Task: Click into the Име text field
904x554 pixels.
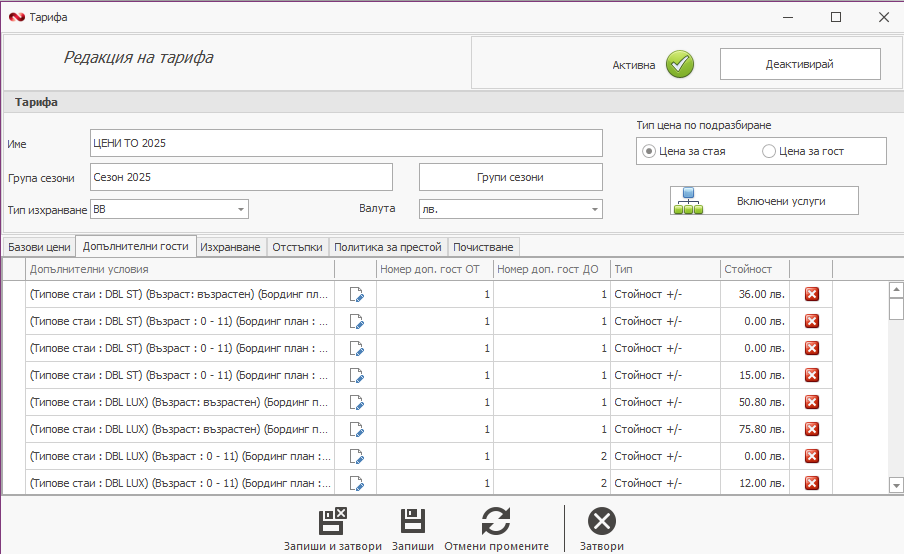Action: [x=346, y=143]
